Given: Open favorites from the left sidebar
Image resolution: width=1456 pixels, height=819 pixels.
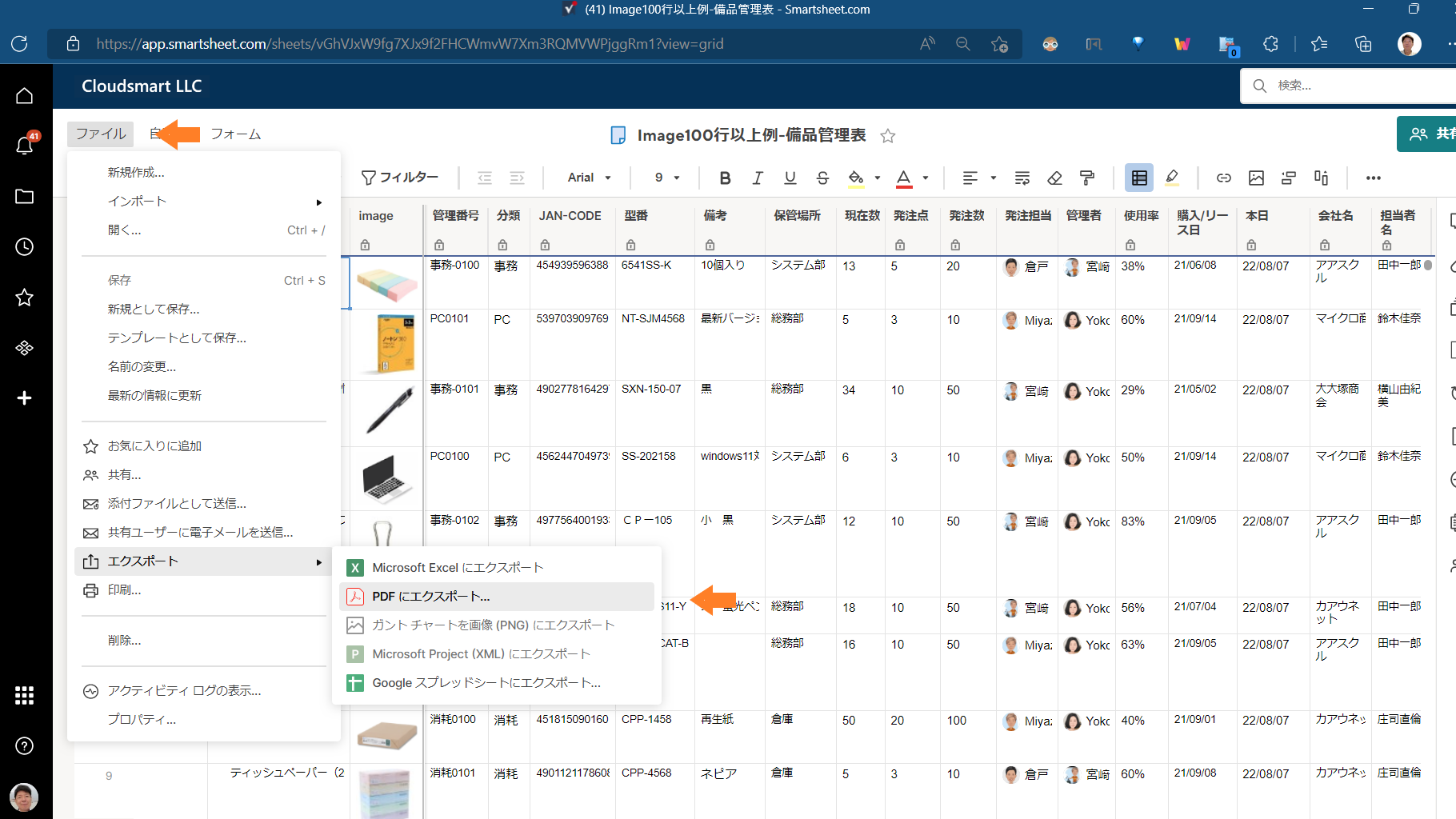Looking at the screenshot, I should [24, 298].
